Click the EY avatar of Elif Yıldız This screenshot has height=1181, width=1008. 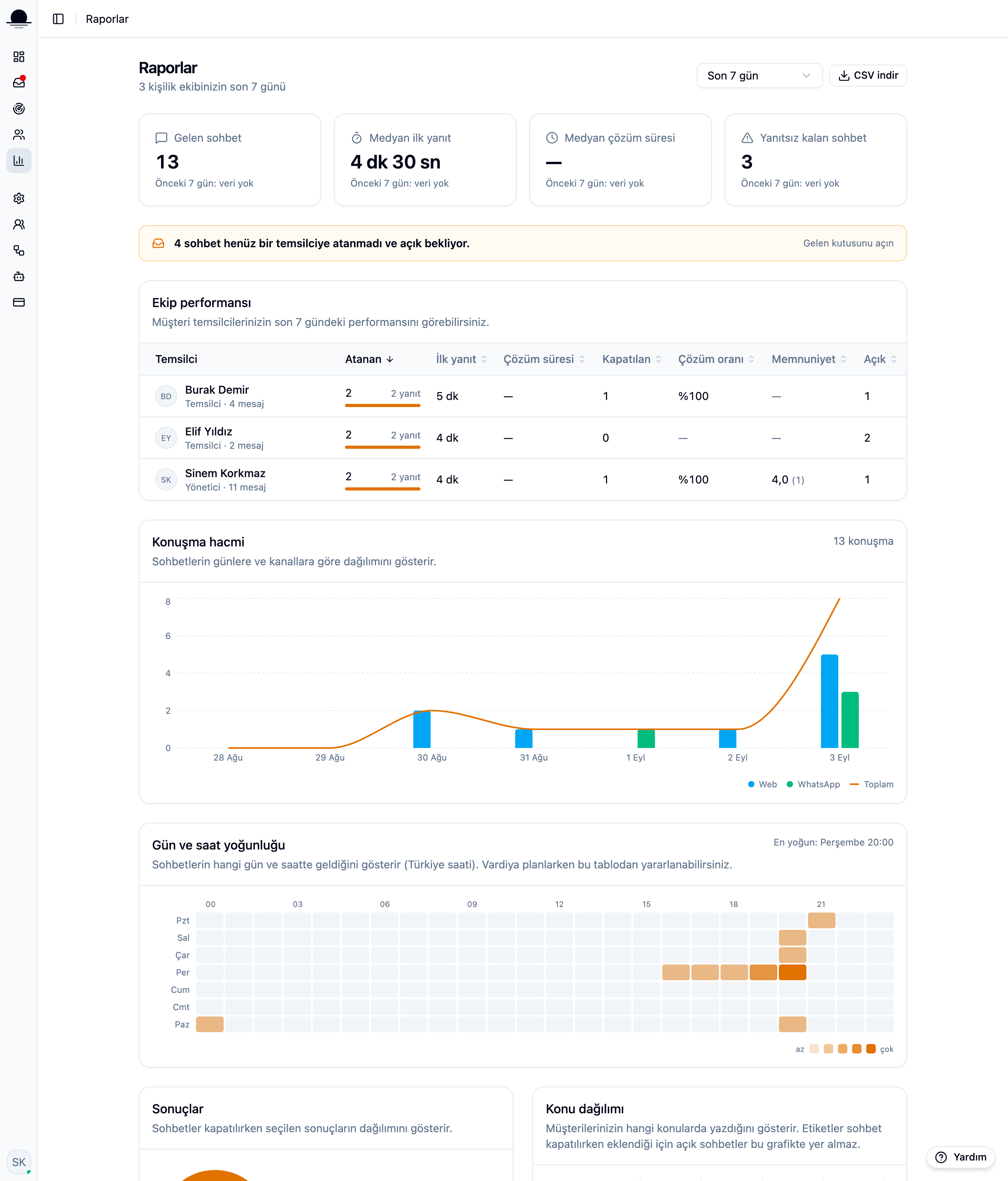(x=166, y=438)
